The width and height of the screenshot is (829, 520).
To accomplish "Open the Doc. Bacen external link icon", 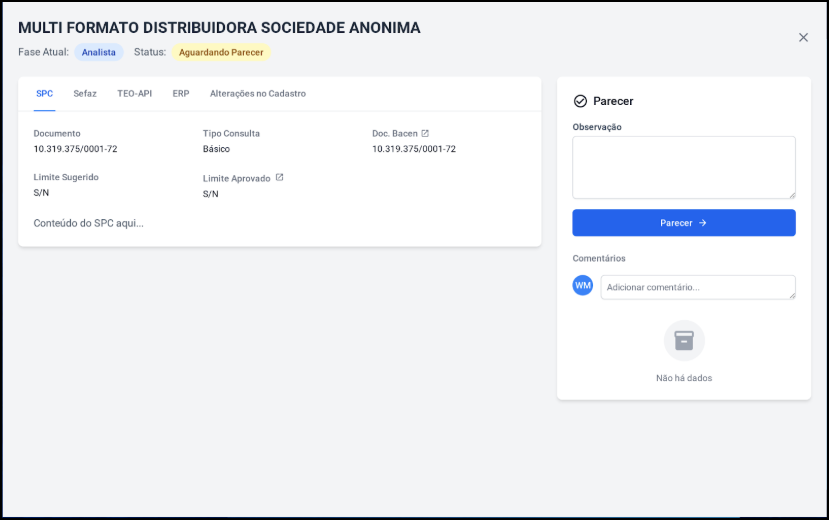I will tap(425, 133).
